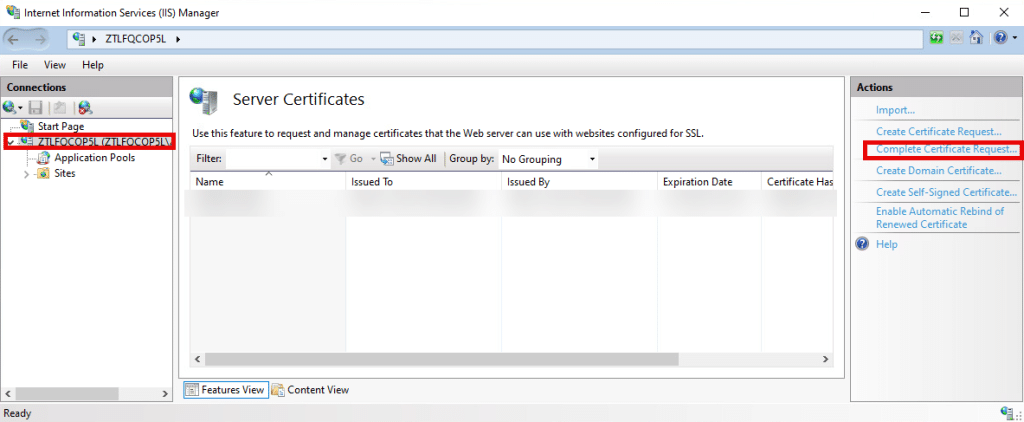Viewport: 1024px width, 422px height.
Task: Open the File menu
Action: click(x=19, y=65)
